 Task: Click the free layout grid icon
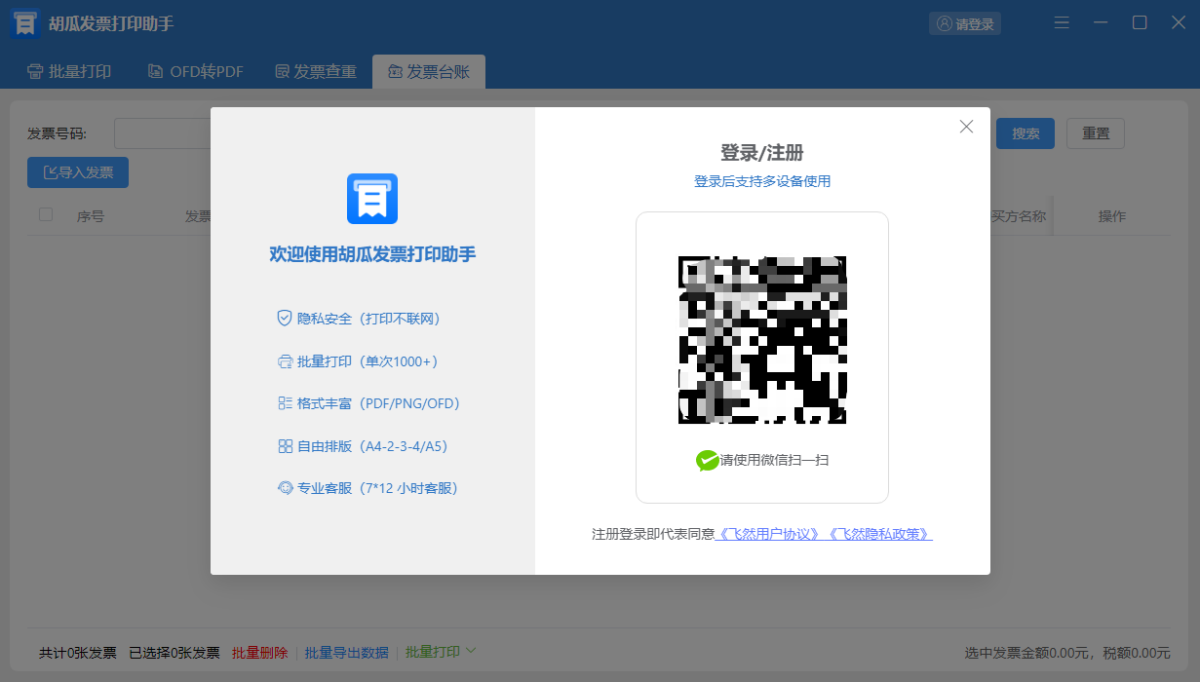tap(284, 446)
